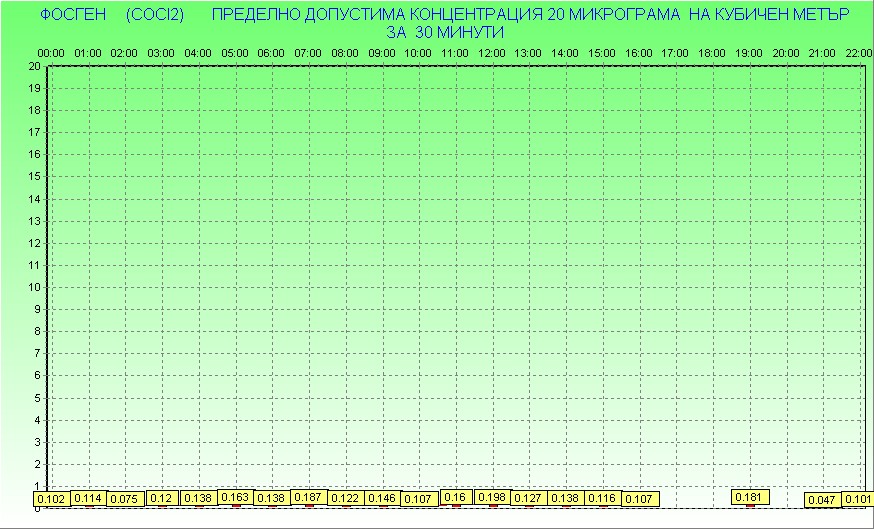874x529 pixels.
Task: Click the 20 value on vertical axis
Action: pos(35,66)
